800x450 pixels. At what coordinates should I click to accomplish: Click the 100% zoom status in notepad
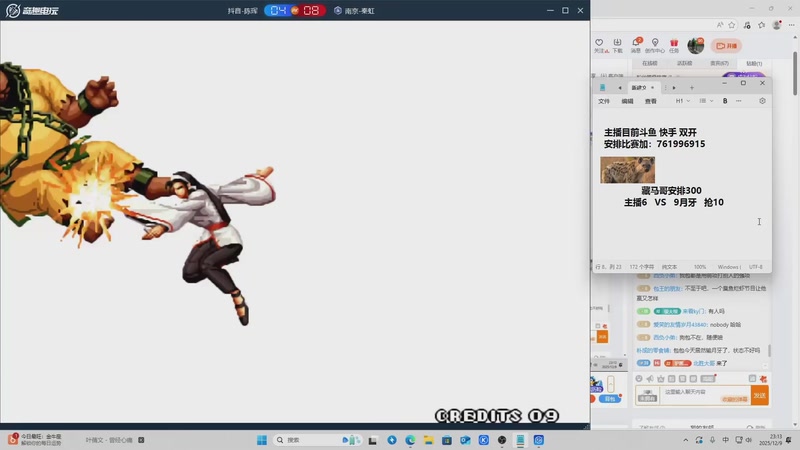click(700, 267)
